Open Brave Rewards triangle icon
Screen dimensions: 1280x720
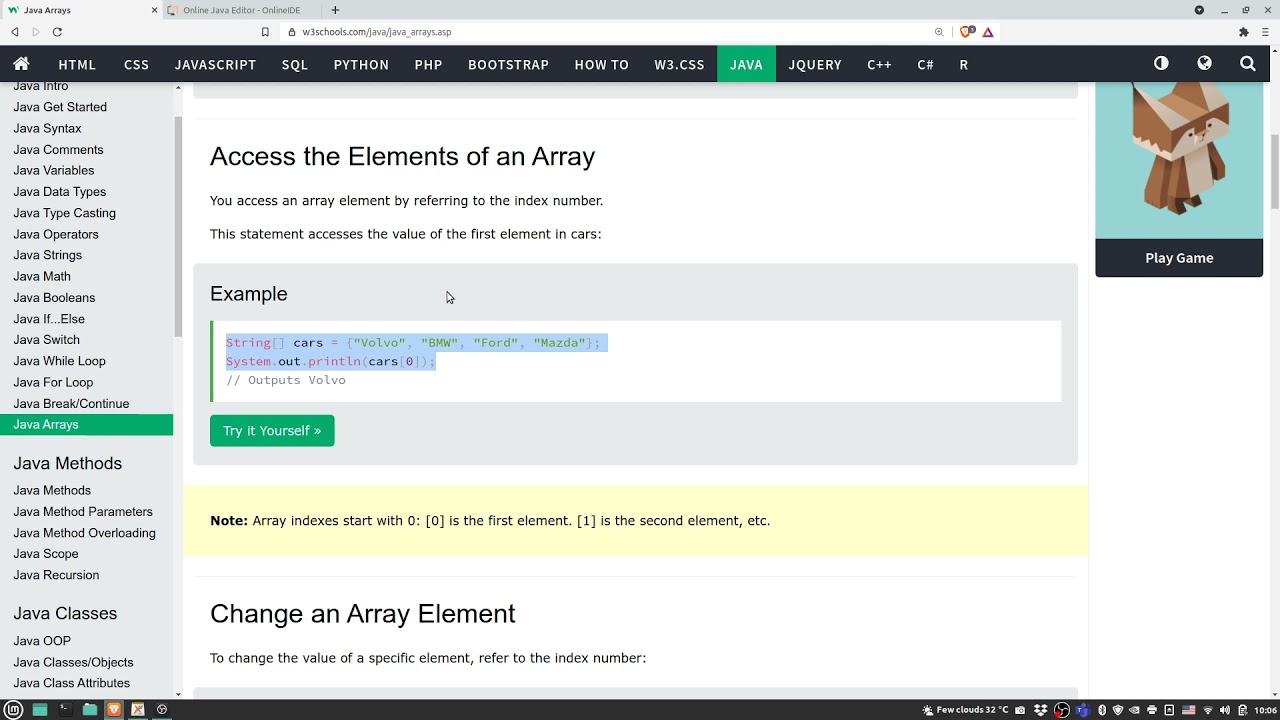point(988,32)
